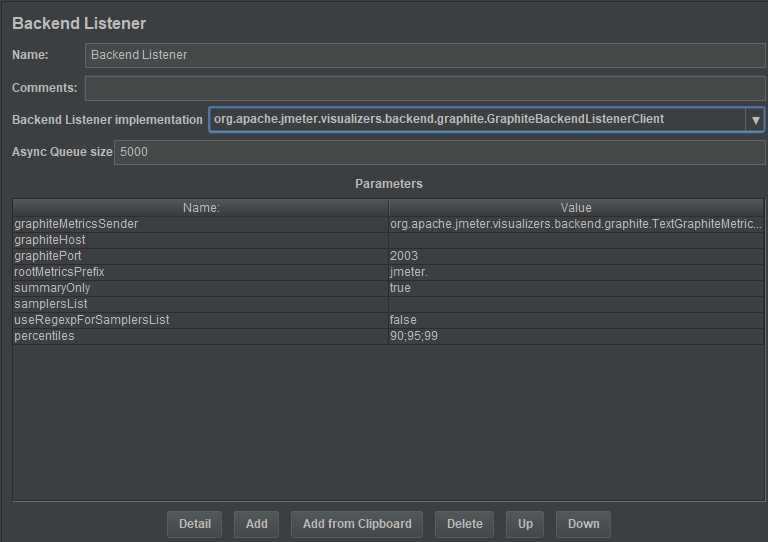Click the Comments input field
Screen dimensions: 768x542
(425, 88)
